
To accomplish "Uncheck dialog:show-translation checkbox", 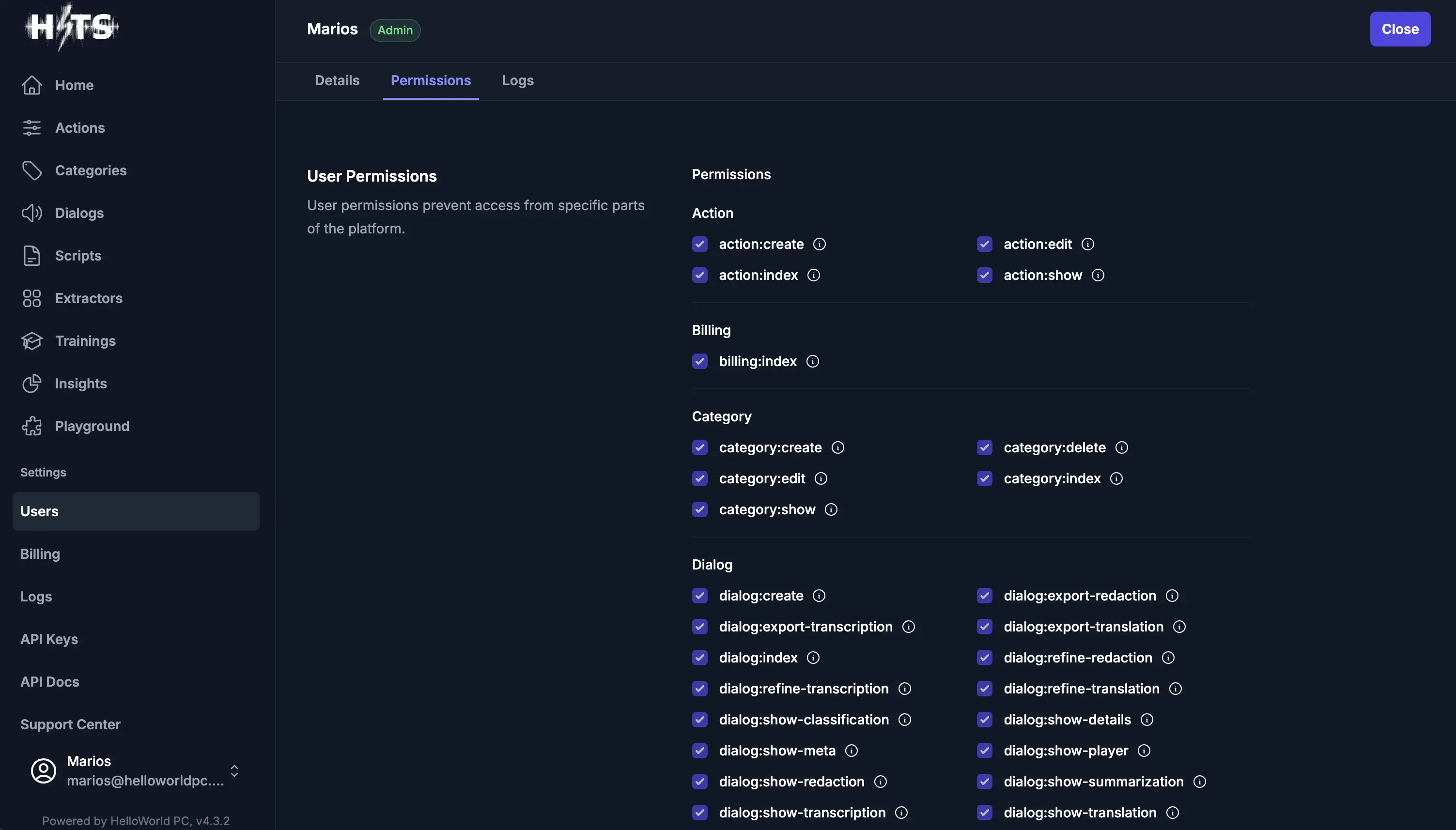I will coord(985,813).
